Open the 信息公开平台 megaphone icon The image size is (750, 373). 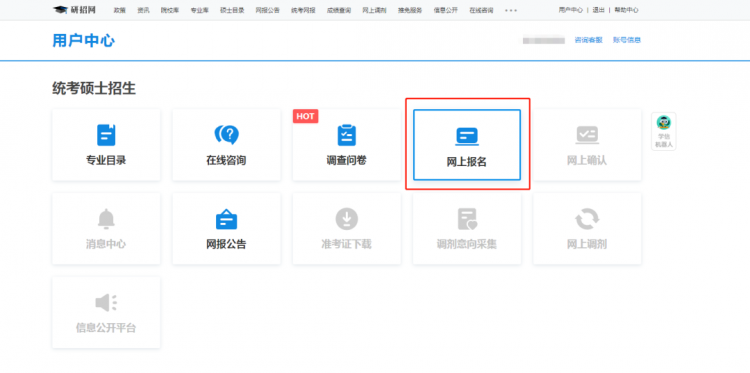point(106,303)
